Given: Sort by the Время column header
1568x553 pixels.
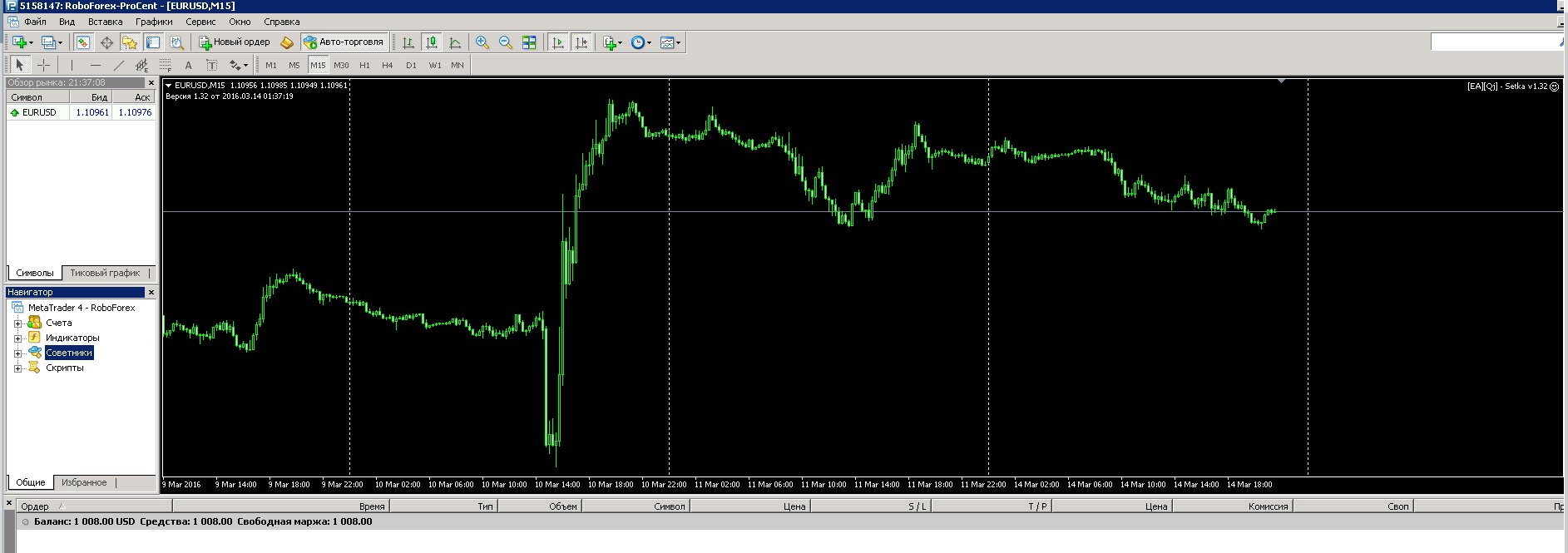Looking at the screenshot, I should pyautogui.click(x=280, y=506).
